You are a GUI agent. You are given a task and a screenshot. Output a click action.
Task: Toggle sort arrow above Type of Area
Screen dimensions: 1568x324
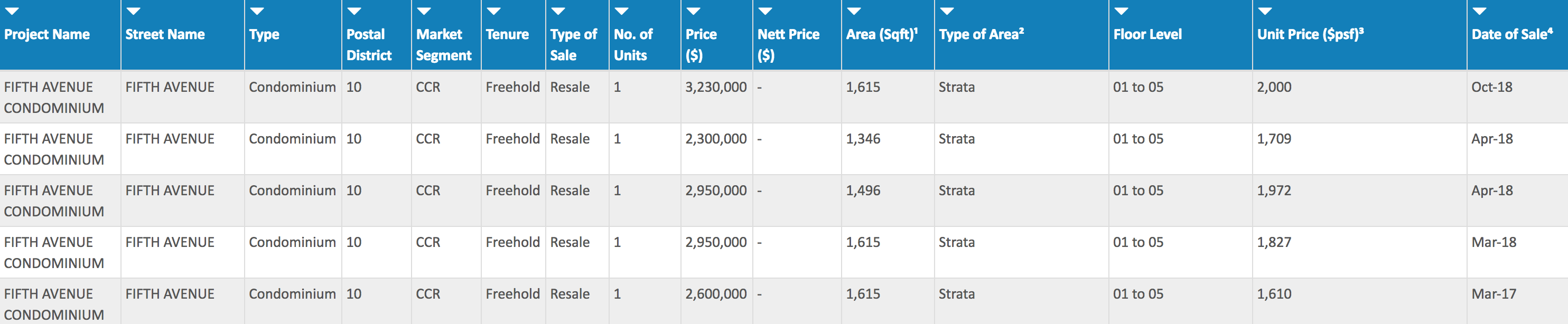(947, 11)
